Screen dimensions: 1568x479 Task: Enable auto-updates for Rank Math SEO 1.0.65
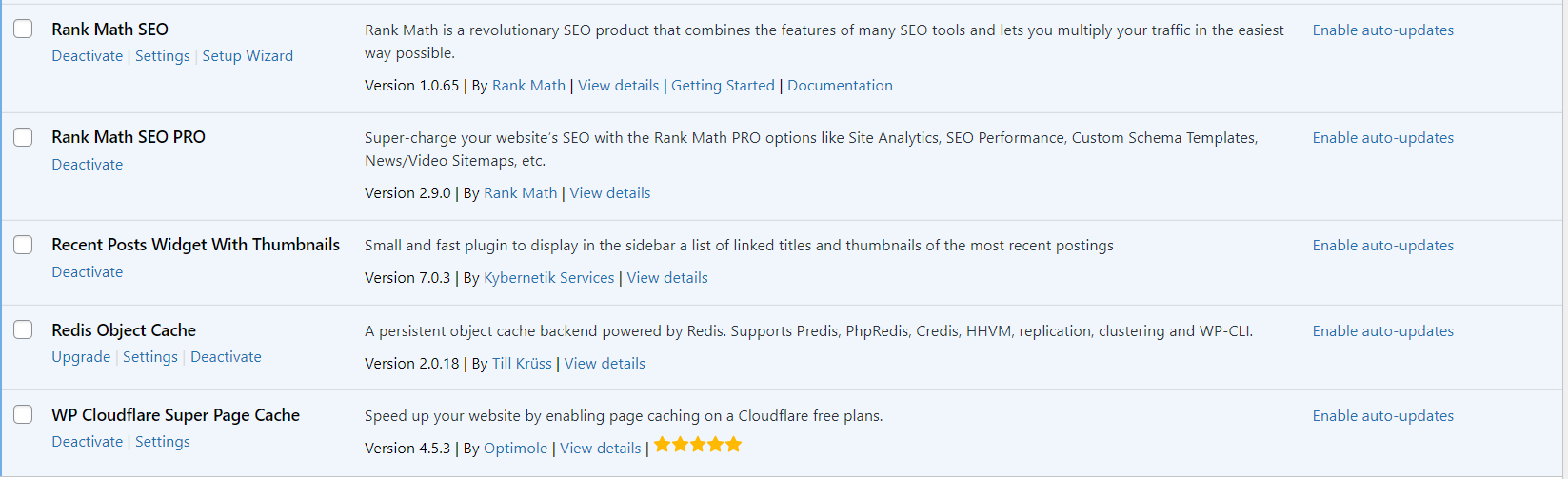[x=1382, y=30]
